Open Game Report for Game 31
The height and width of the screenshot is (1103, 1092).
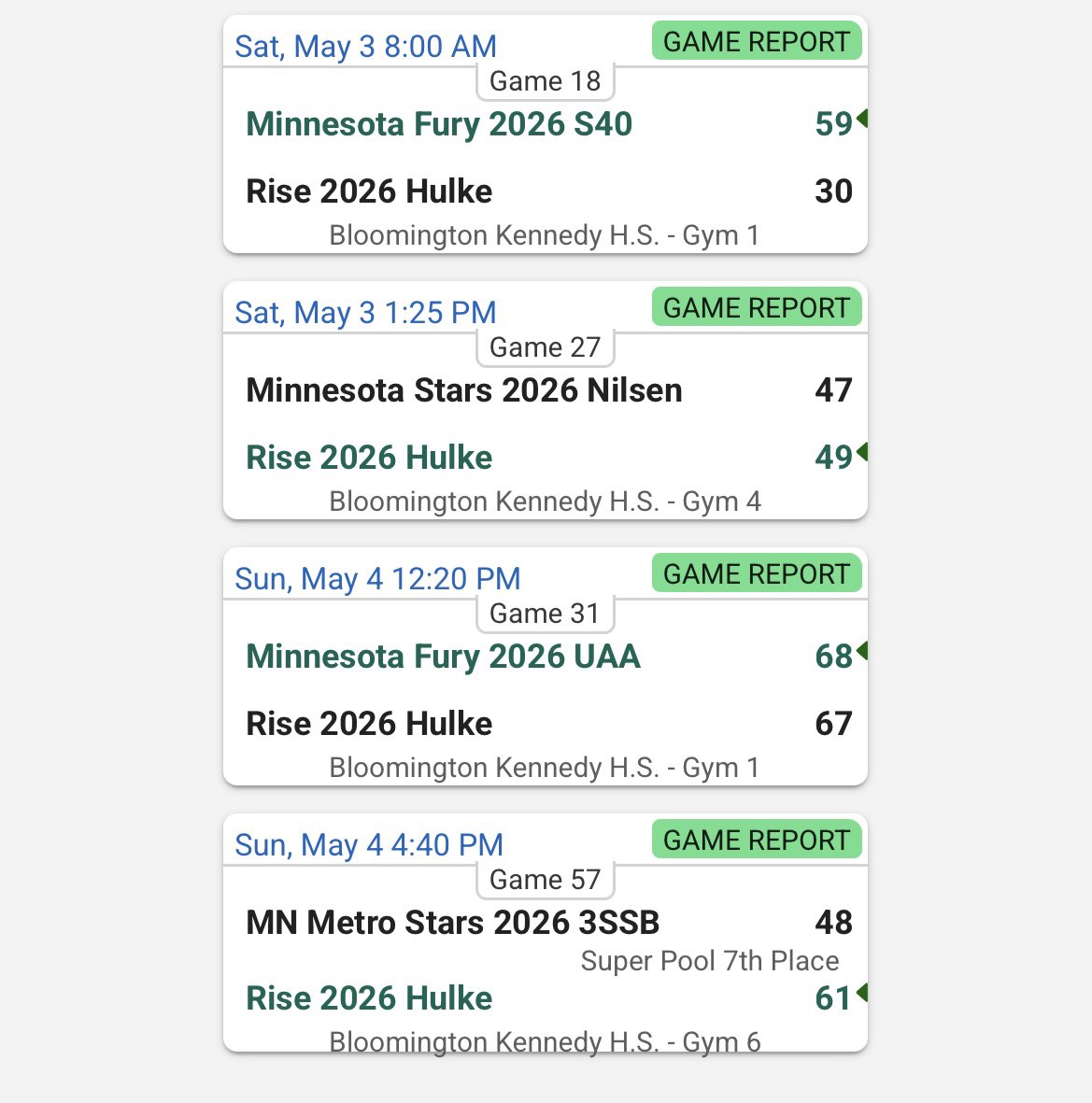[x=757, y=573]
